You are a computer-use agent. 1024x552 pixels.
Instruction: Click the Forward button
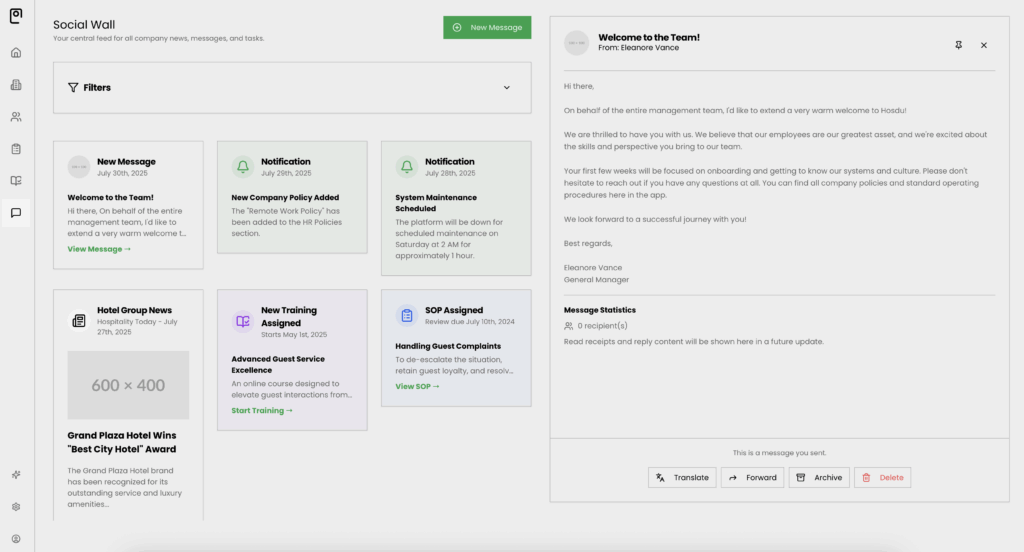click(x=752, y=478)
